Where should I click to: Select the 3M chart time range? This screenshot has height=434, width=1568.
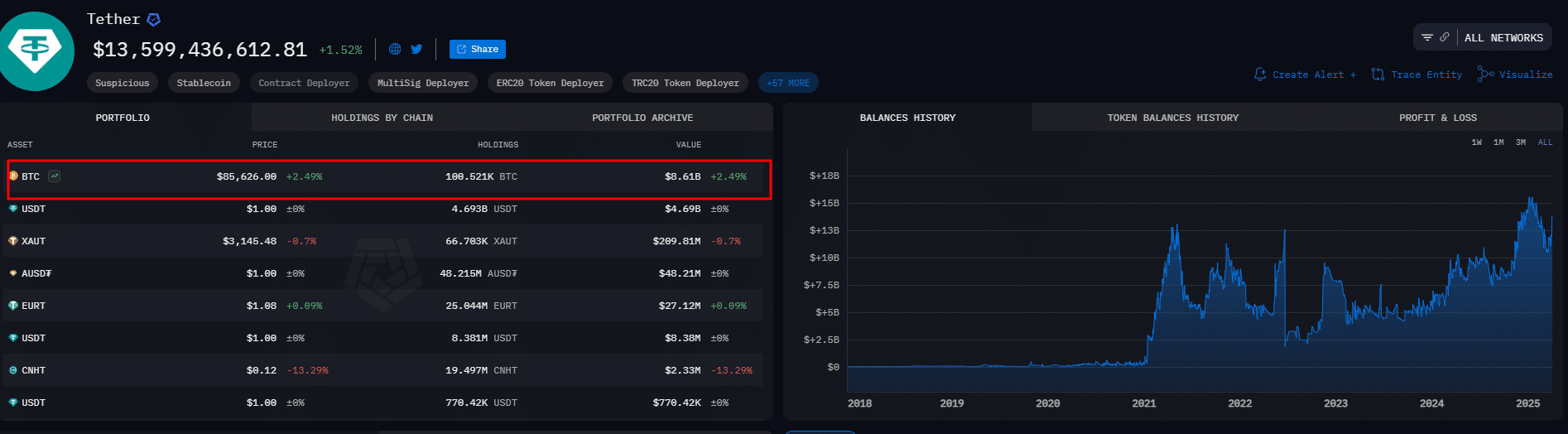1521,142
